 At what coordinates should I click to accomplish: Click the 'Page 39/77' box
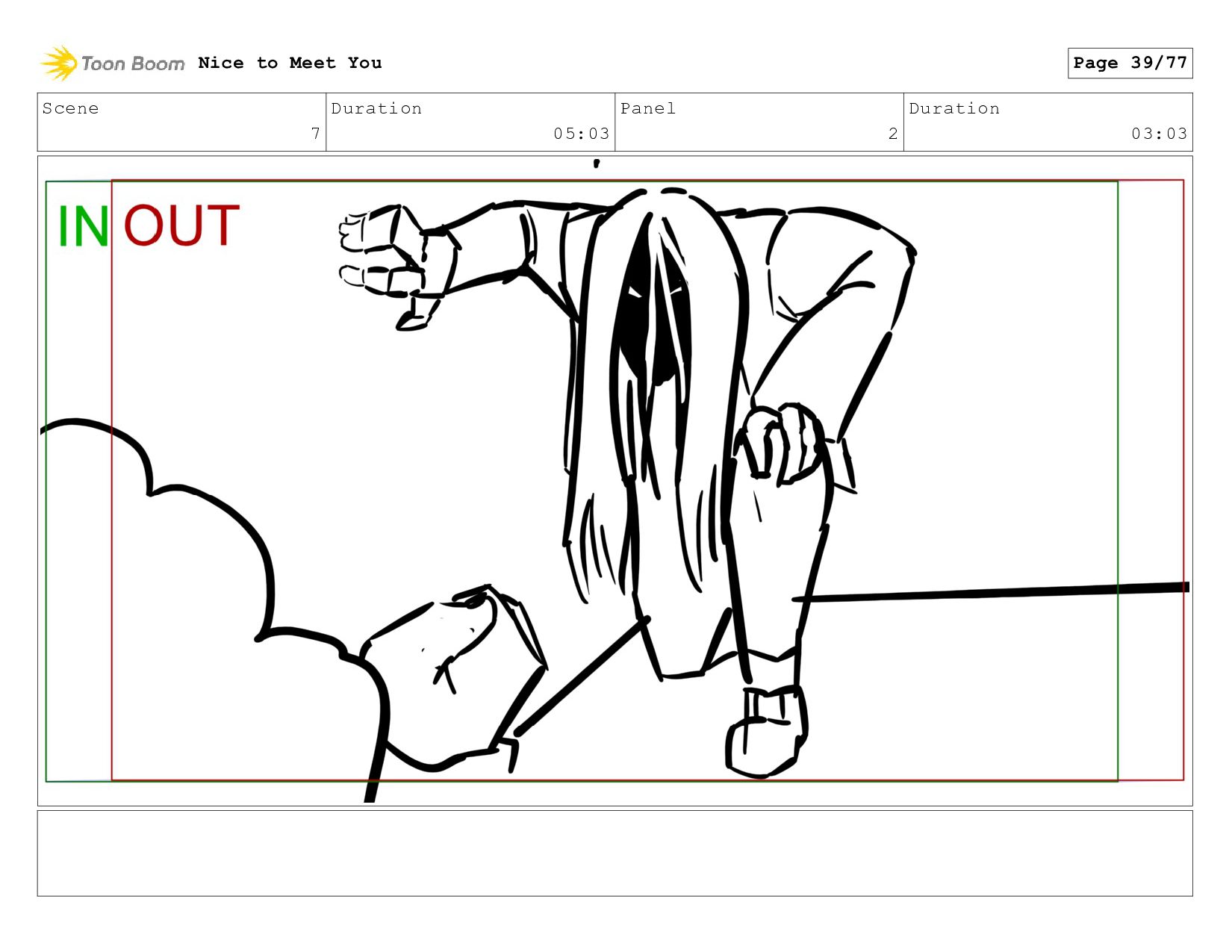pyautogui.click(x=1130, y=63)
